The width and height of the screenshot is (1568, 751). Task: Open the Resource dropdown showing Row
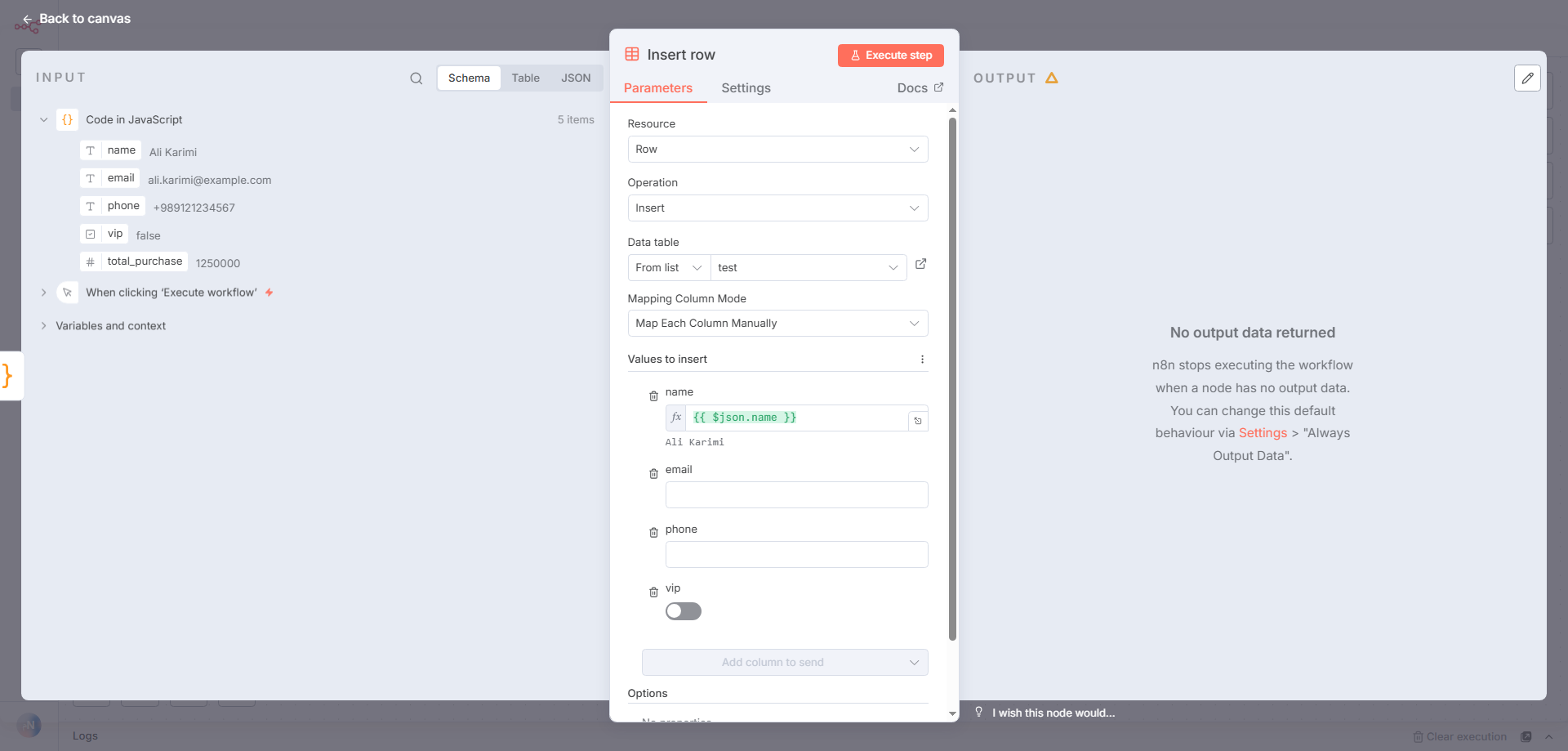[777, 150]
